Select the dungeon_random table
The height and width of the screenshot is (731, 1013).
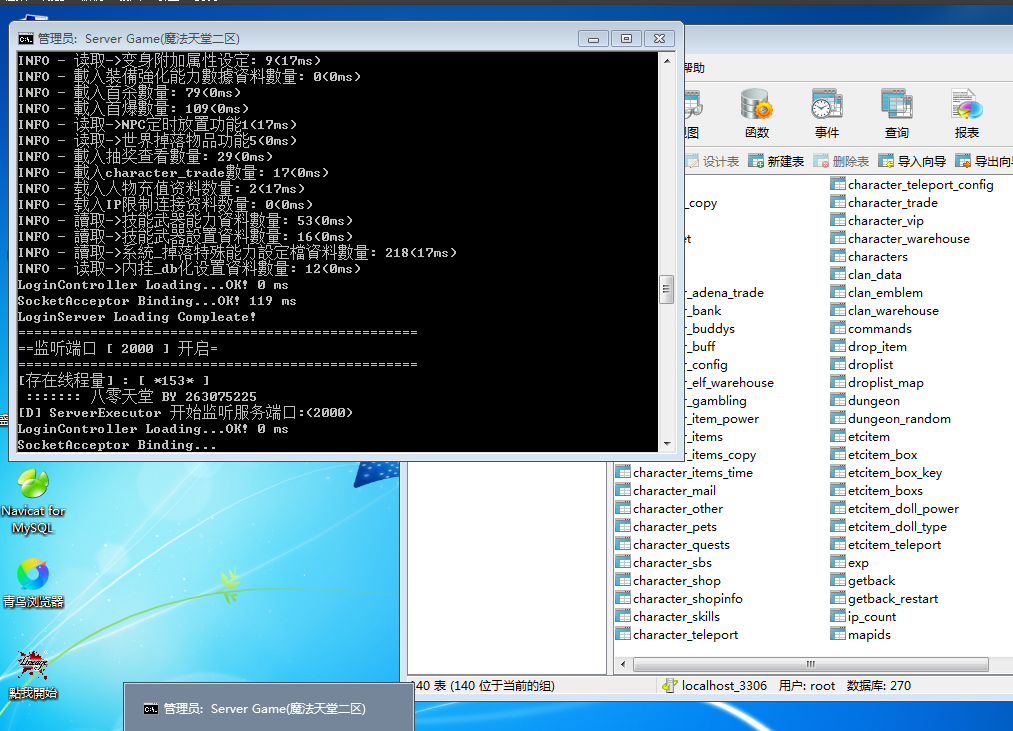[891, 419]
